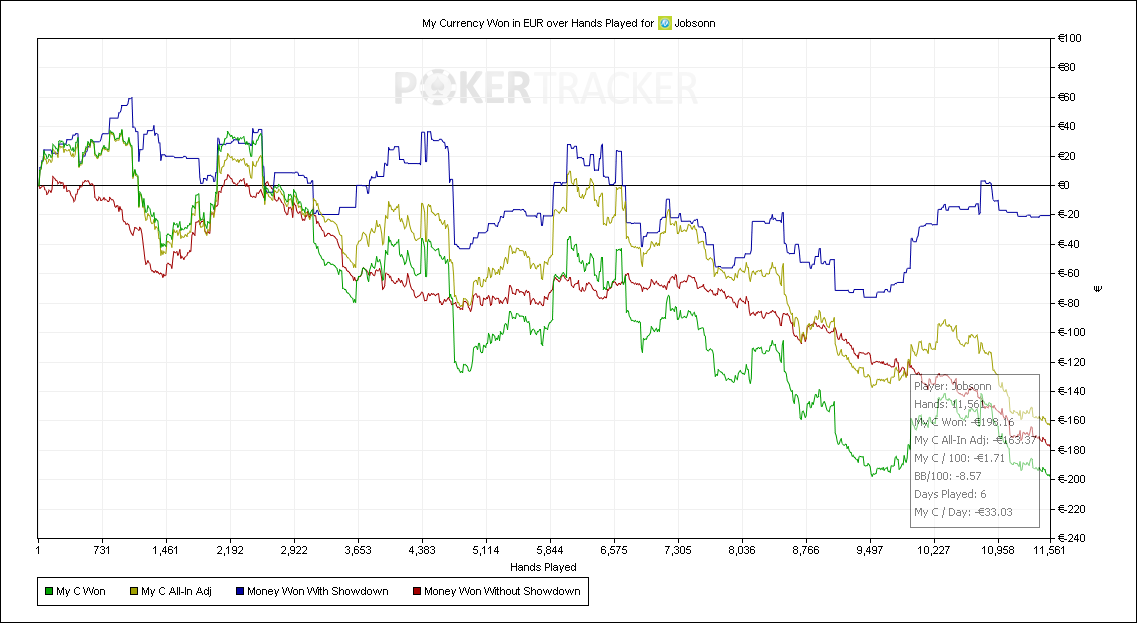1137x623 pixels.
Task: Click the Player: Jobsonn tooltip line
Action: pos(952,386)
